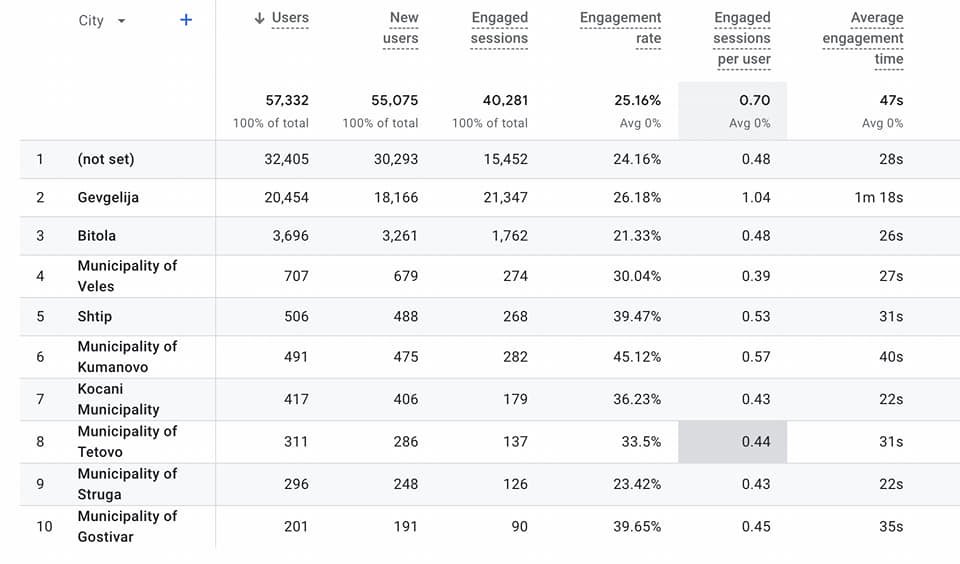
Task: Select the Shtip row label
Action: (x=95, y=317)
